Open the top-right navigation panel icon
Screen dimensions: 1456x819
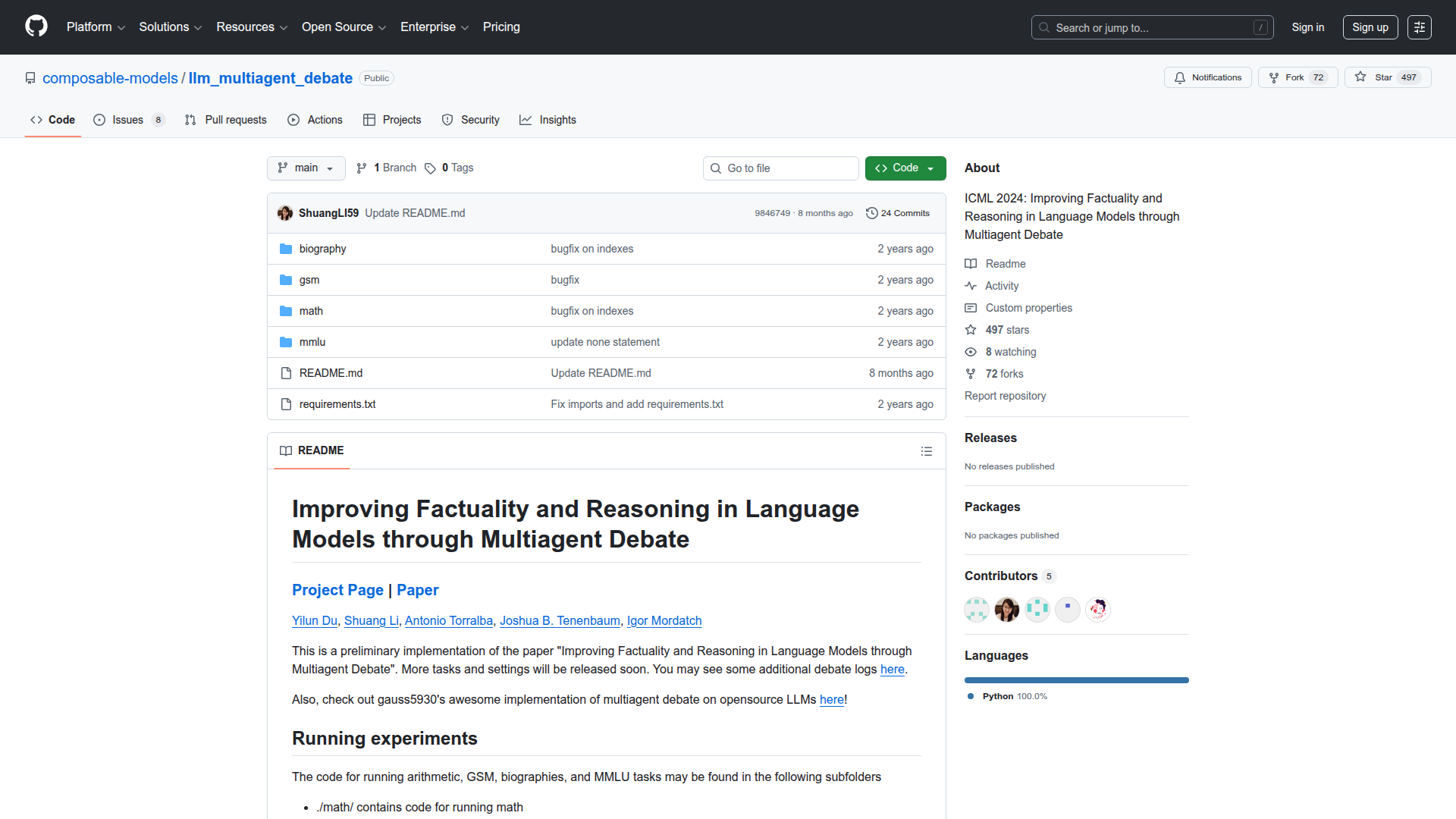[1419, 27]
